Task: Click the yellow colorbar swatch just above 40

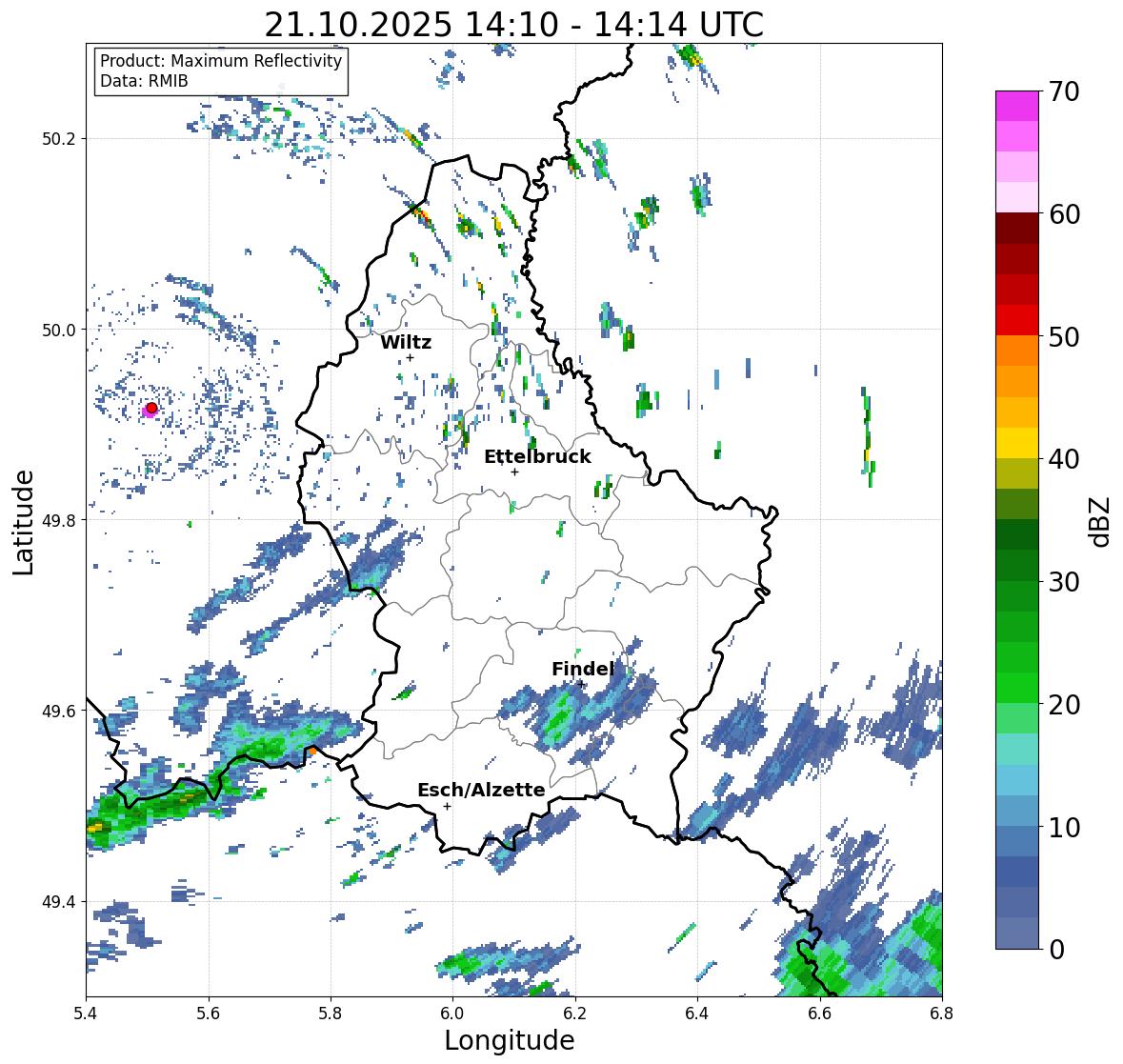Action: tap(1017, 443)
